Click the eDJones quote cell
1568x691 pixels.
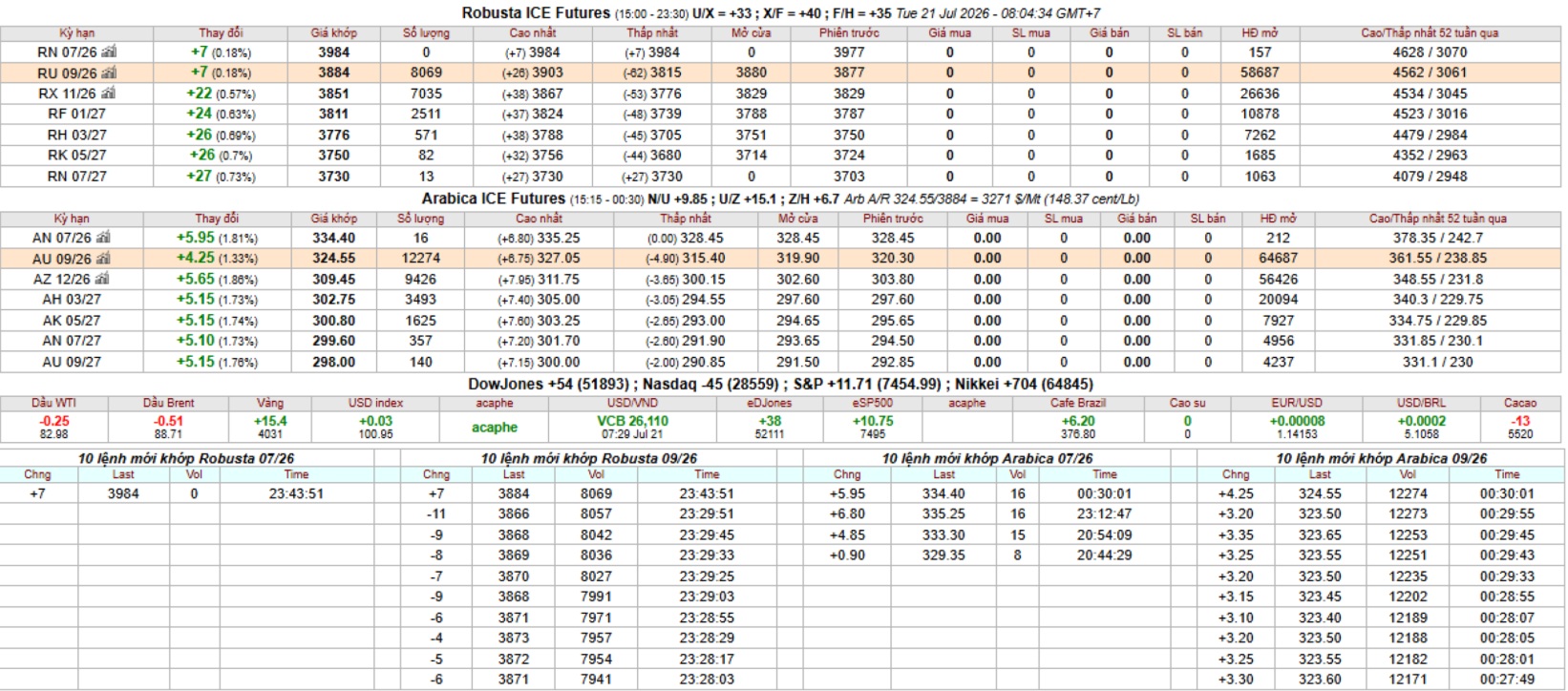pos(770,427)
